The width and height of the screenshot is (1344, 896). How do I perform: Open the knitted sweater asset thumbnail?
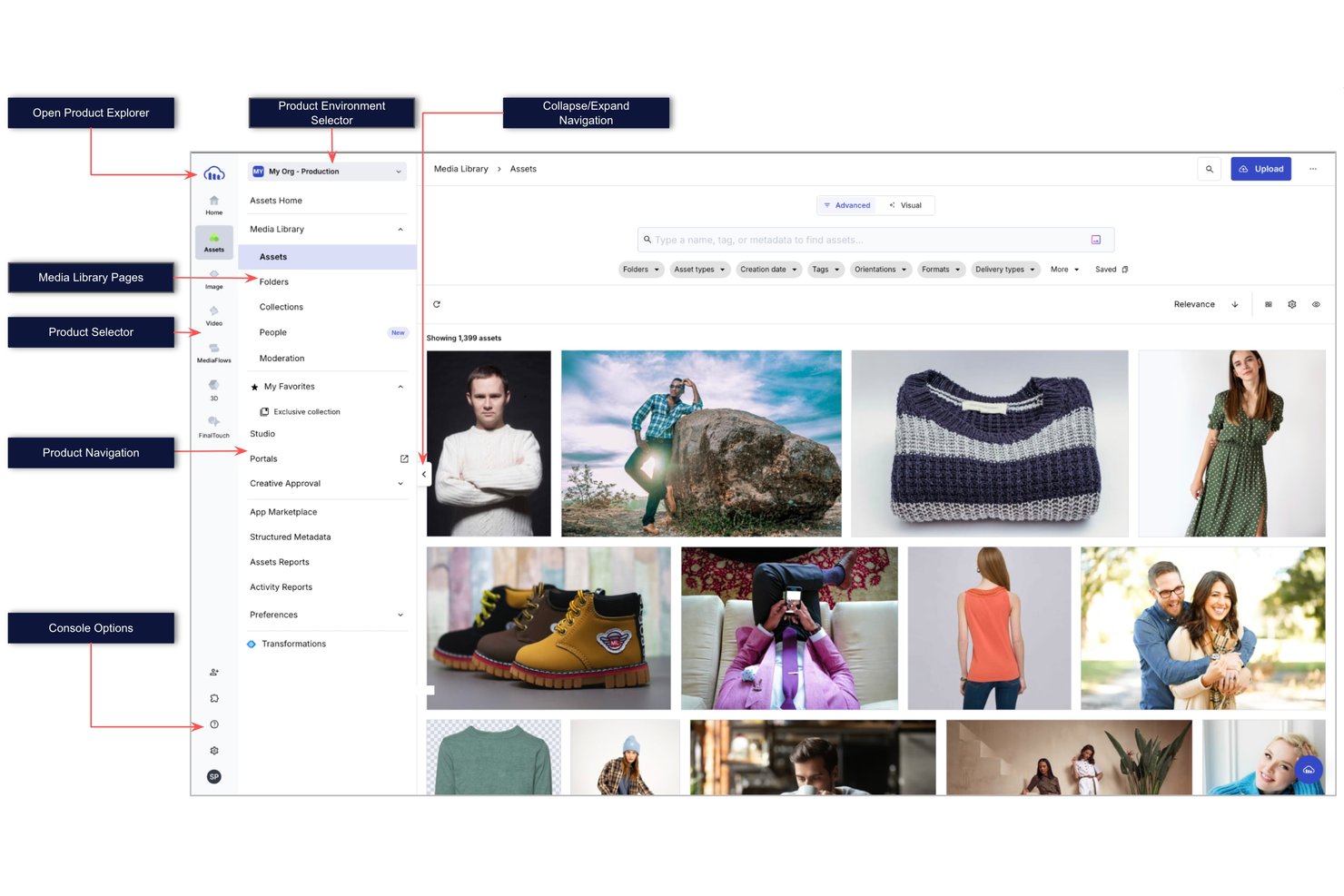click(x=990, y=443)
